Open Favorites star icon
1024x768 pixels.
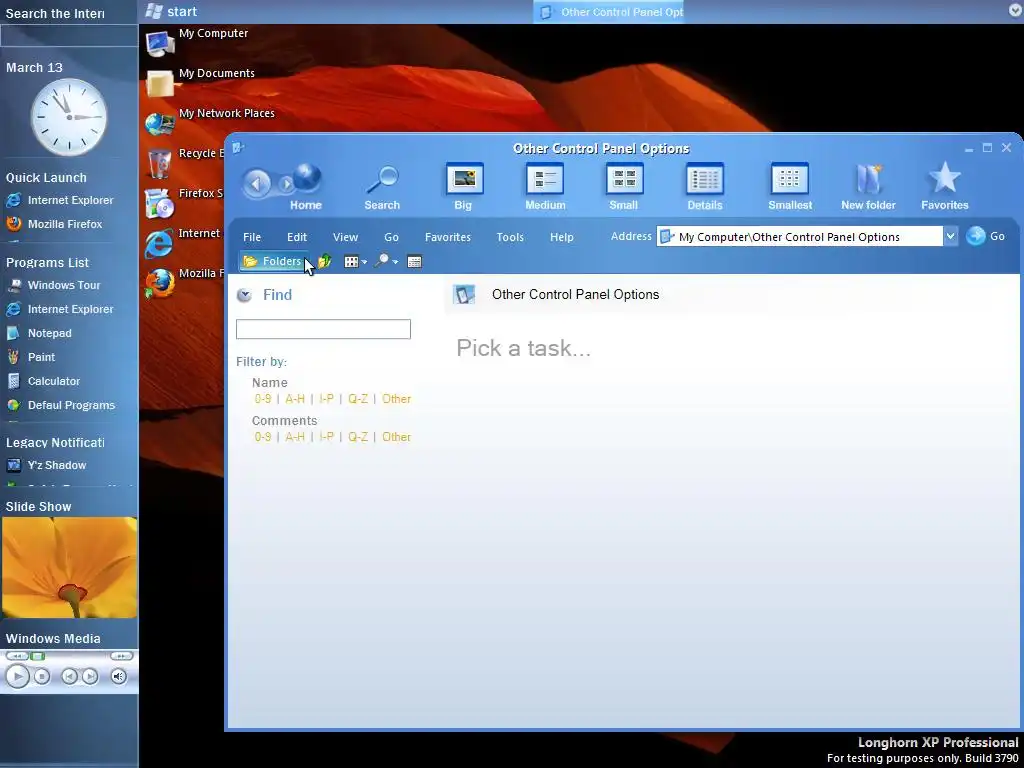[x=944, y=178]
